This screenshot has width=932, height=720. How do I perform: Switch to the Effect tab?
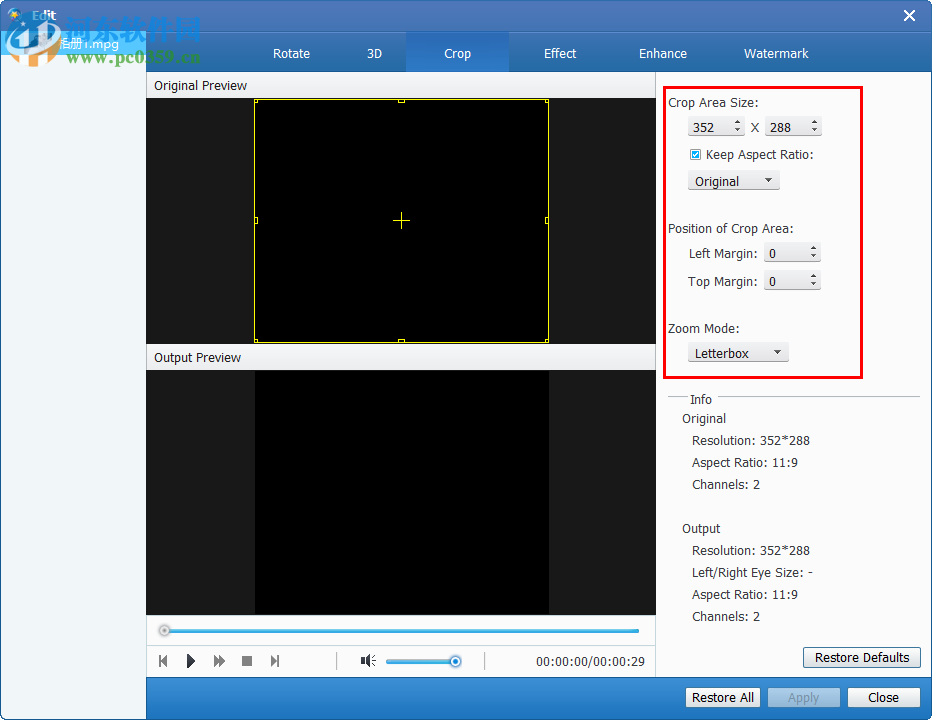560,53
